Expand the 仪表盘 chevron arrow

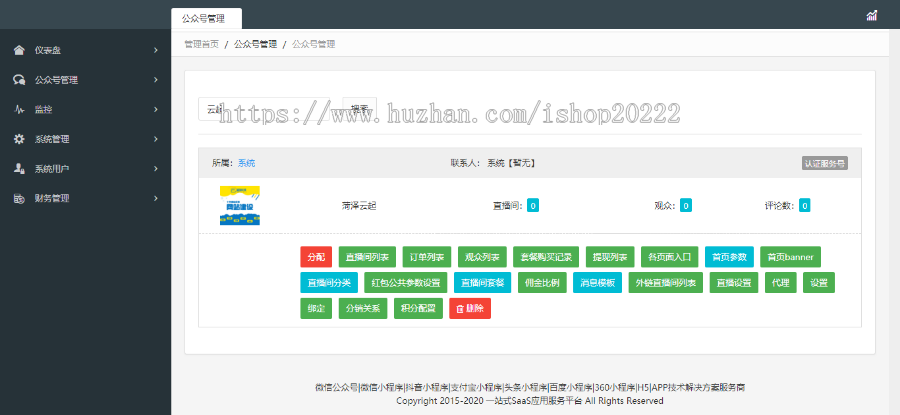(x=156, y=51)
